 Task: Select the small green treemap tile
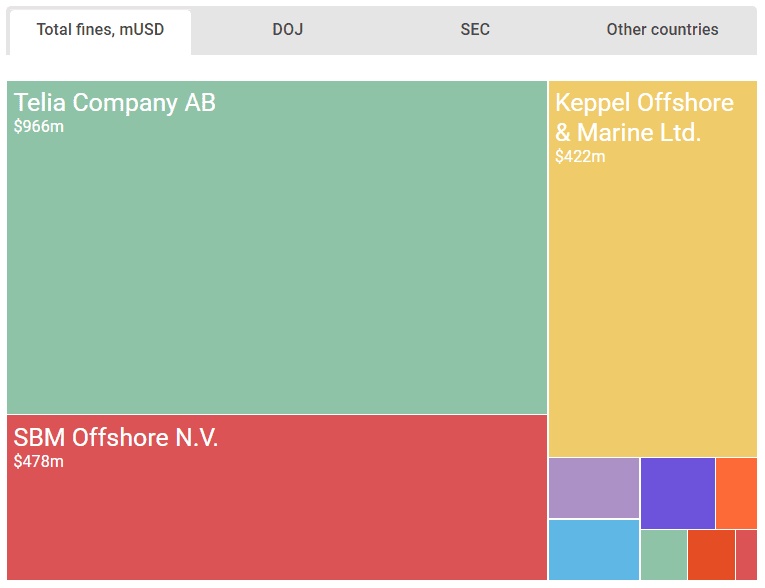click(664, 555)
